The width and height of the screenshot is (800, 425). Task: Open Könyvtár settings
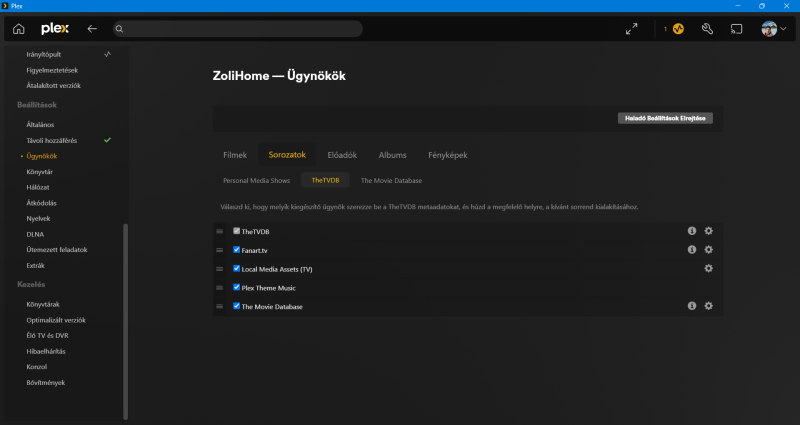40,172
